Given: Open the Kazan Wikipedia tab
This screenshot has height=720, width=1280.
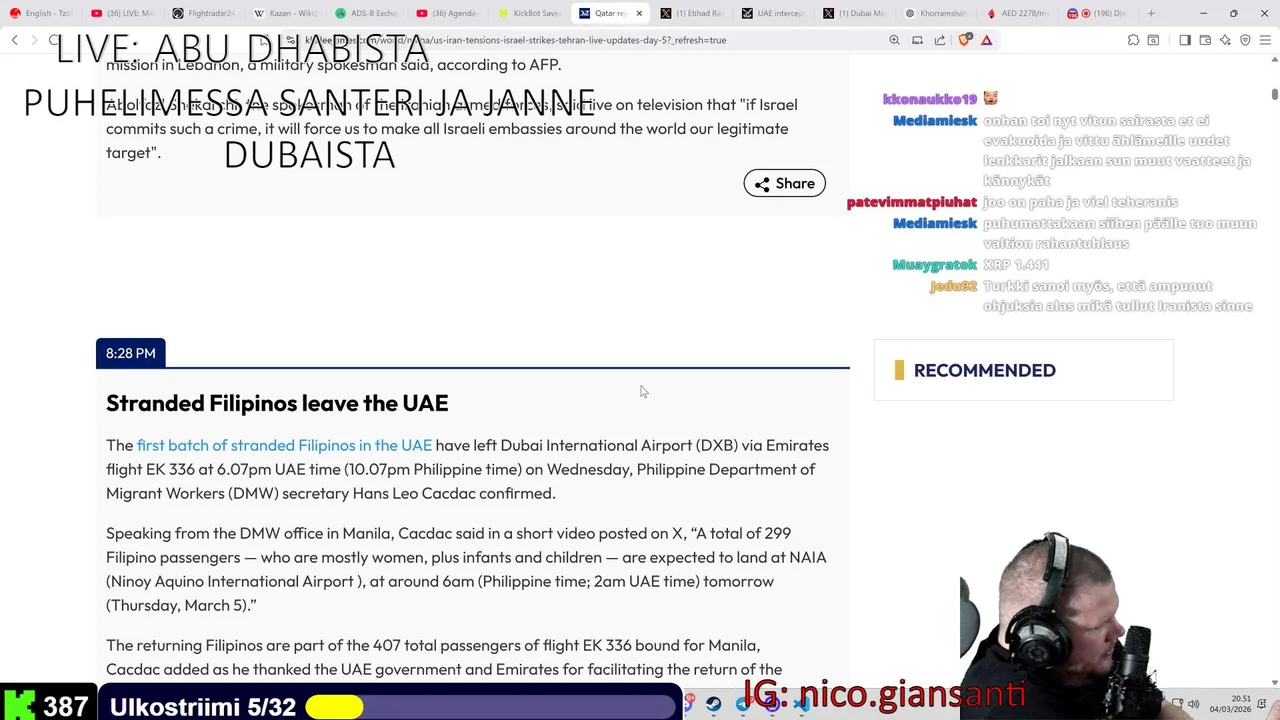Looking at the screenshot, I should (x=285, y=13).
